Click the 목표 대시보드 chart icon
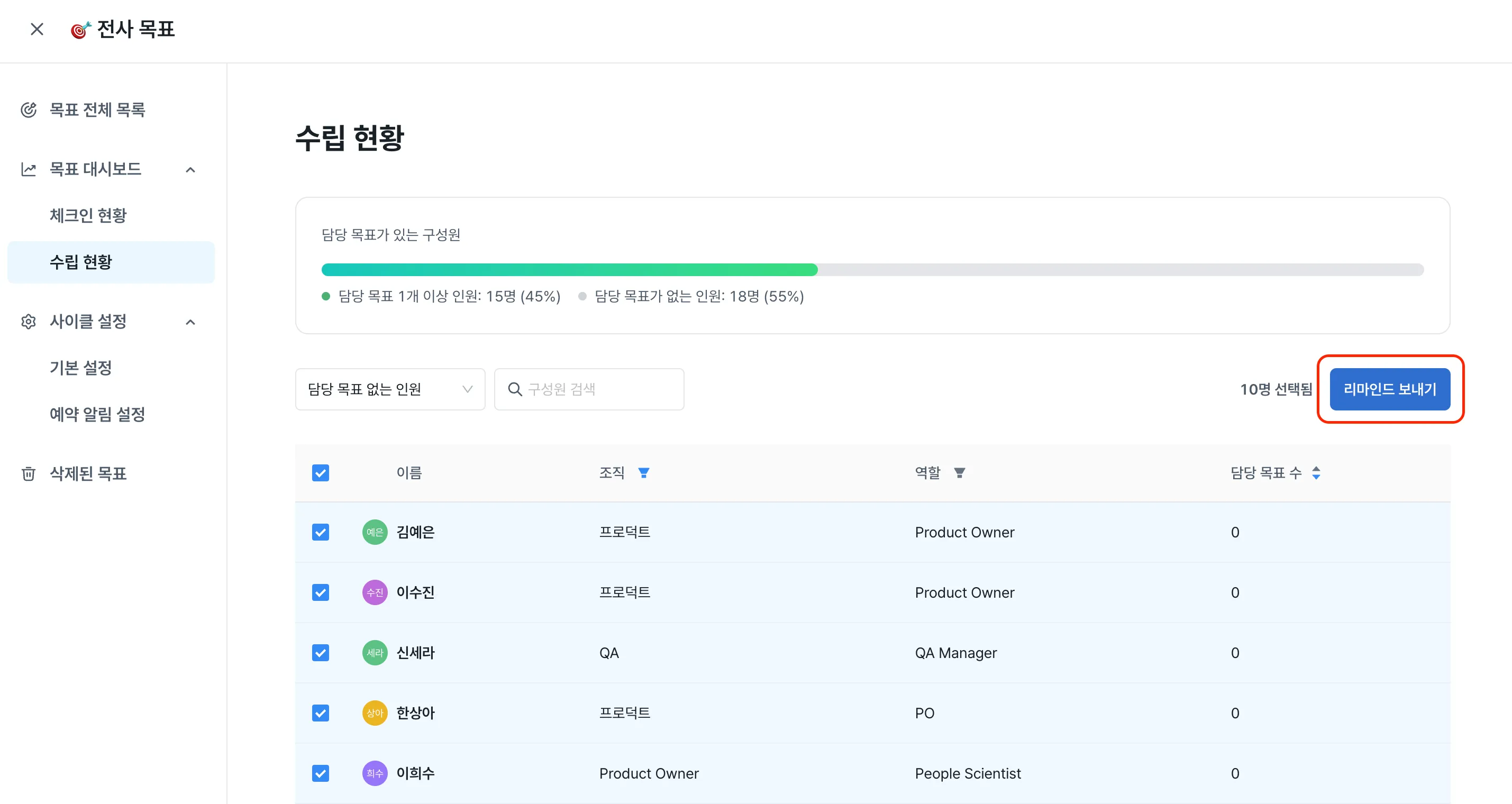The height and width of the screenshot is (804, 1512). click(29, 169)
